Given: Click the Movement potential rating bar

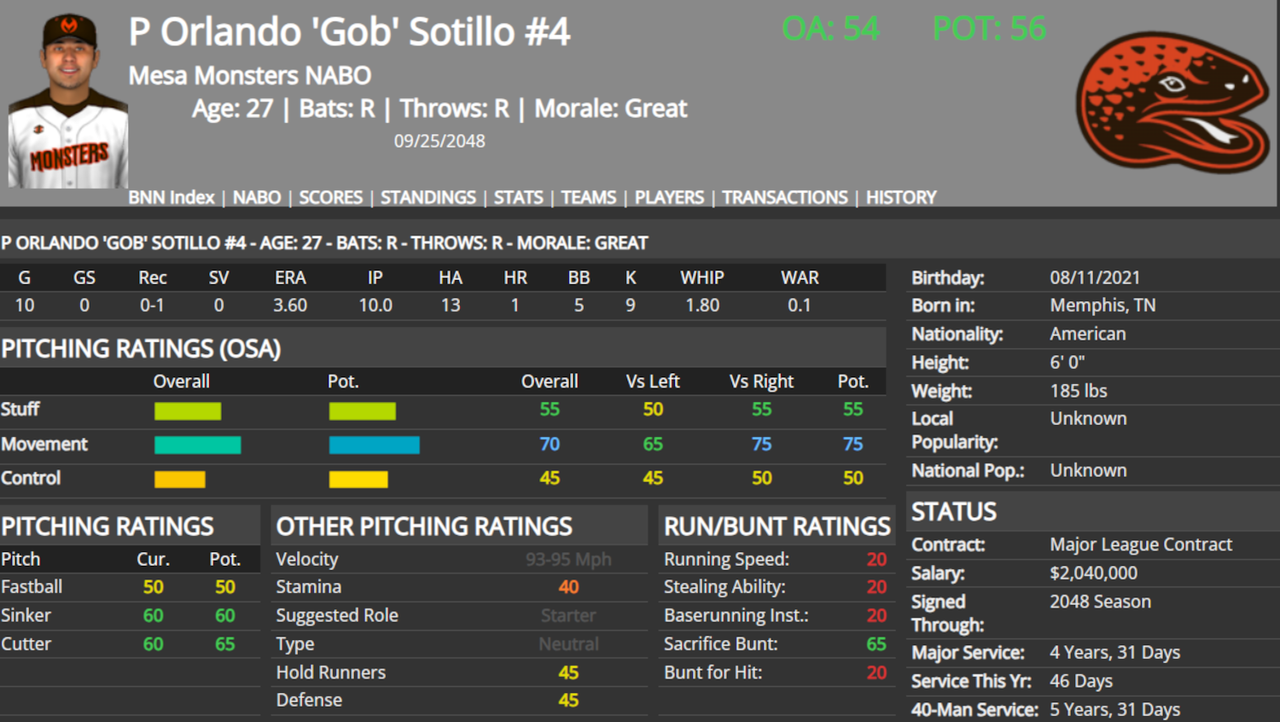Looking at the screenshot, I should [x=374, y=445].
